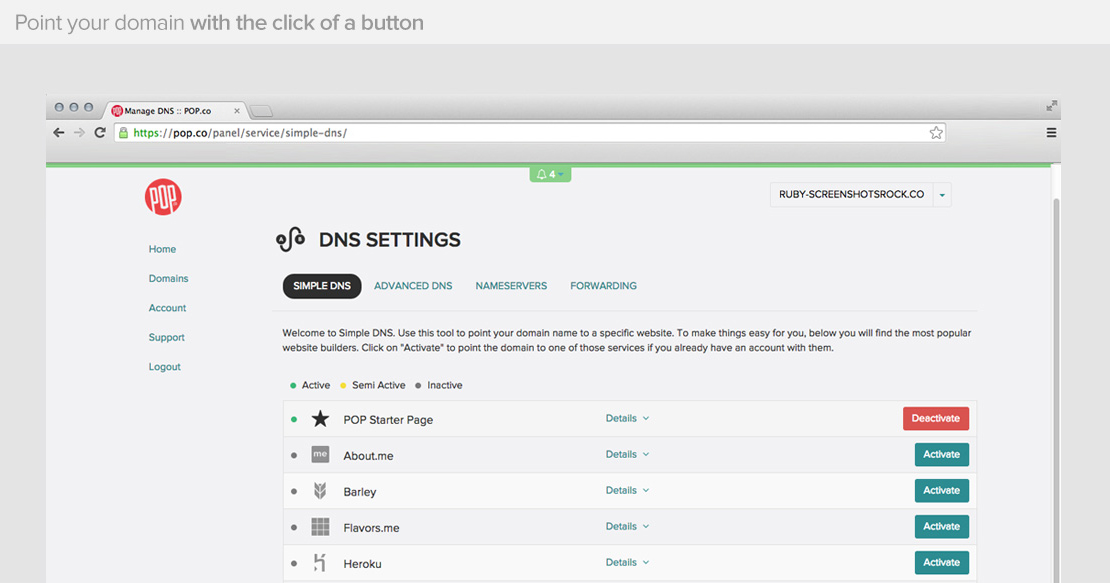Expand Details for Flavors.me
This screenshot has height=583, width=1110.
coord(627,526)
